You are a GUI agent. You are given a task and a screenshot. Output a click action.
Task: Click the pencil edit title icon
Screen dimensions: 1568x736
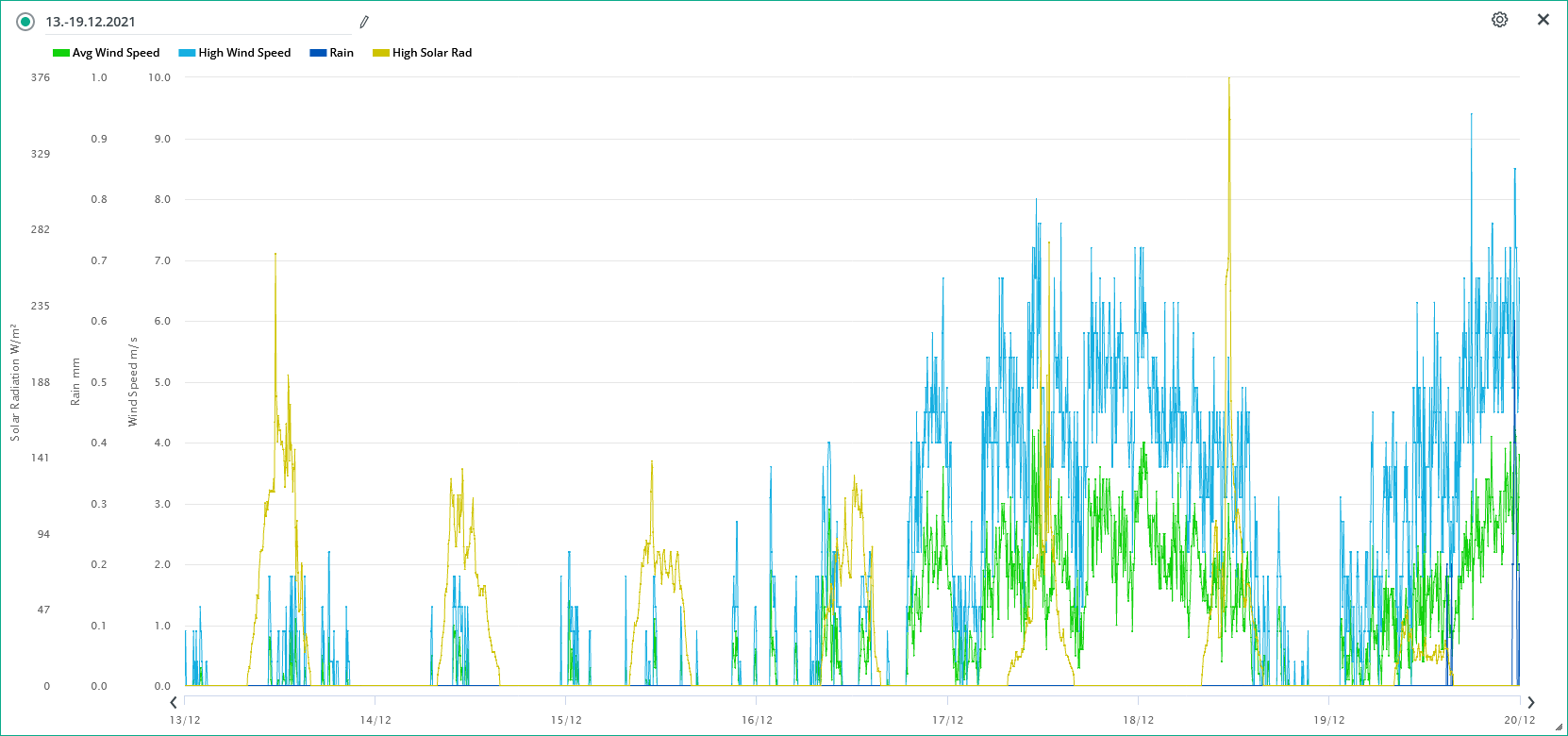pos(364,22)
